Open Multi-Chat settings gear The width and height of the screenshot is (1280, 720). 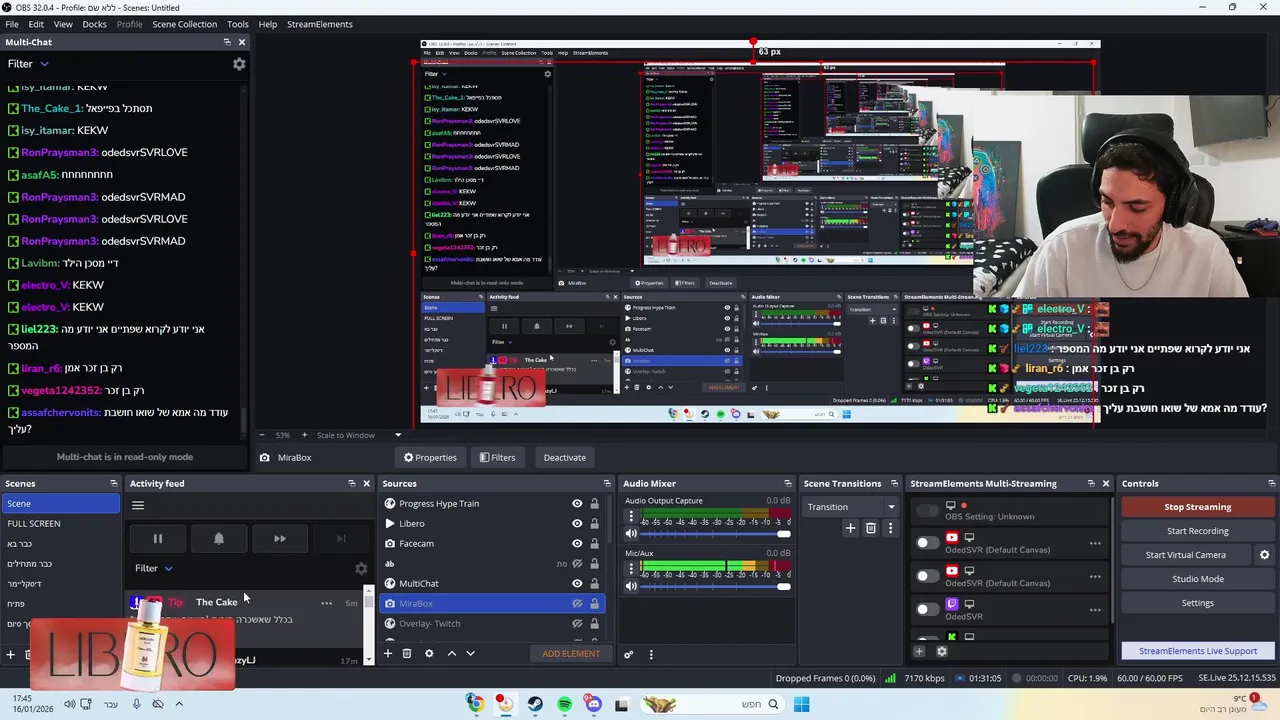point(239,64)
